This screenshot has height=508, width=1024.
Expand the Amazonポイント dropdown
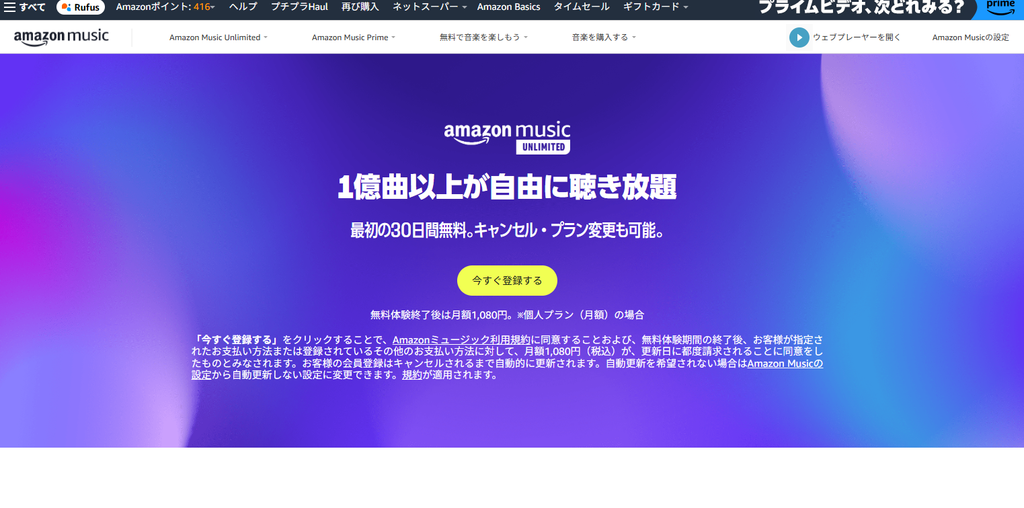click(x=165, y=7)
